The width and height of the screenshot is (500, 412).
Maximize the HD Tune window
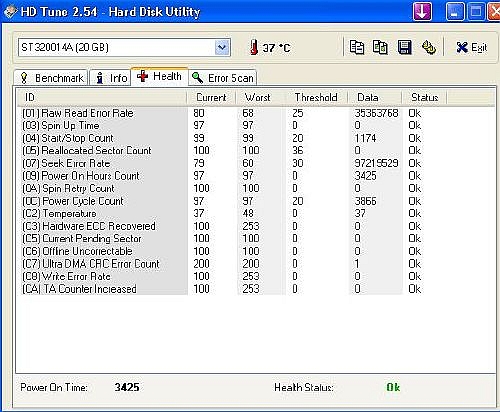click(x=476, y=12)
